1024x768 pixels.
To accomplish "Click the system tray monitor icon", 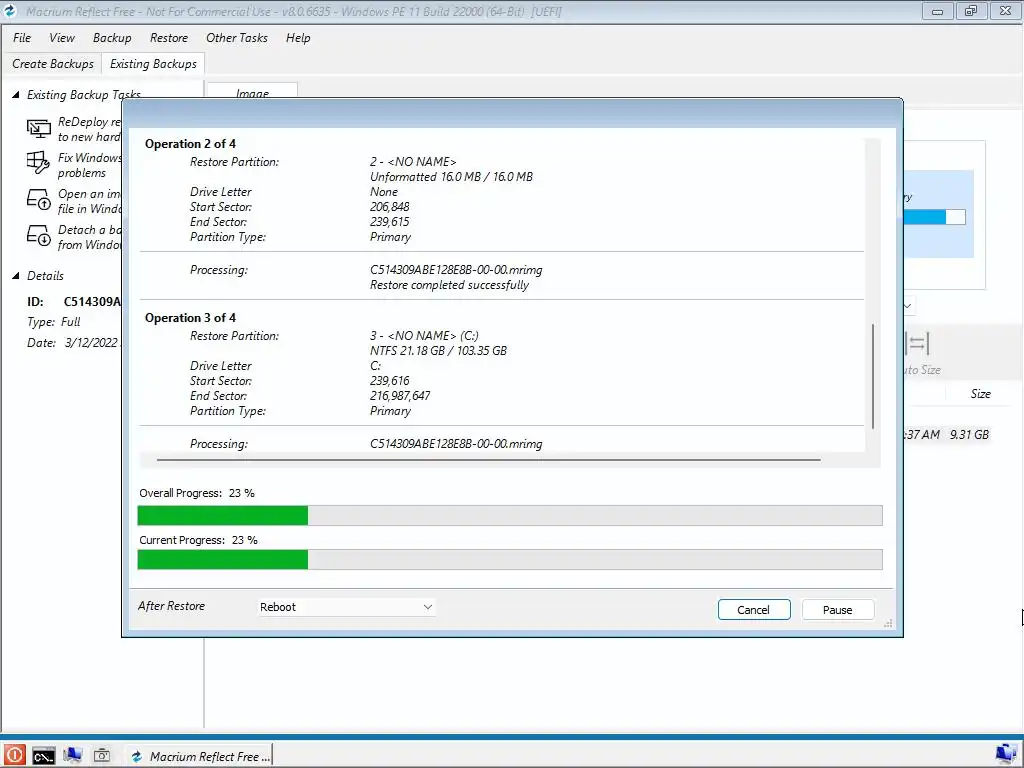I will [1006, 754].
